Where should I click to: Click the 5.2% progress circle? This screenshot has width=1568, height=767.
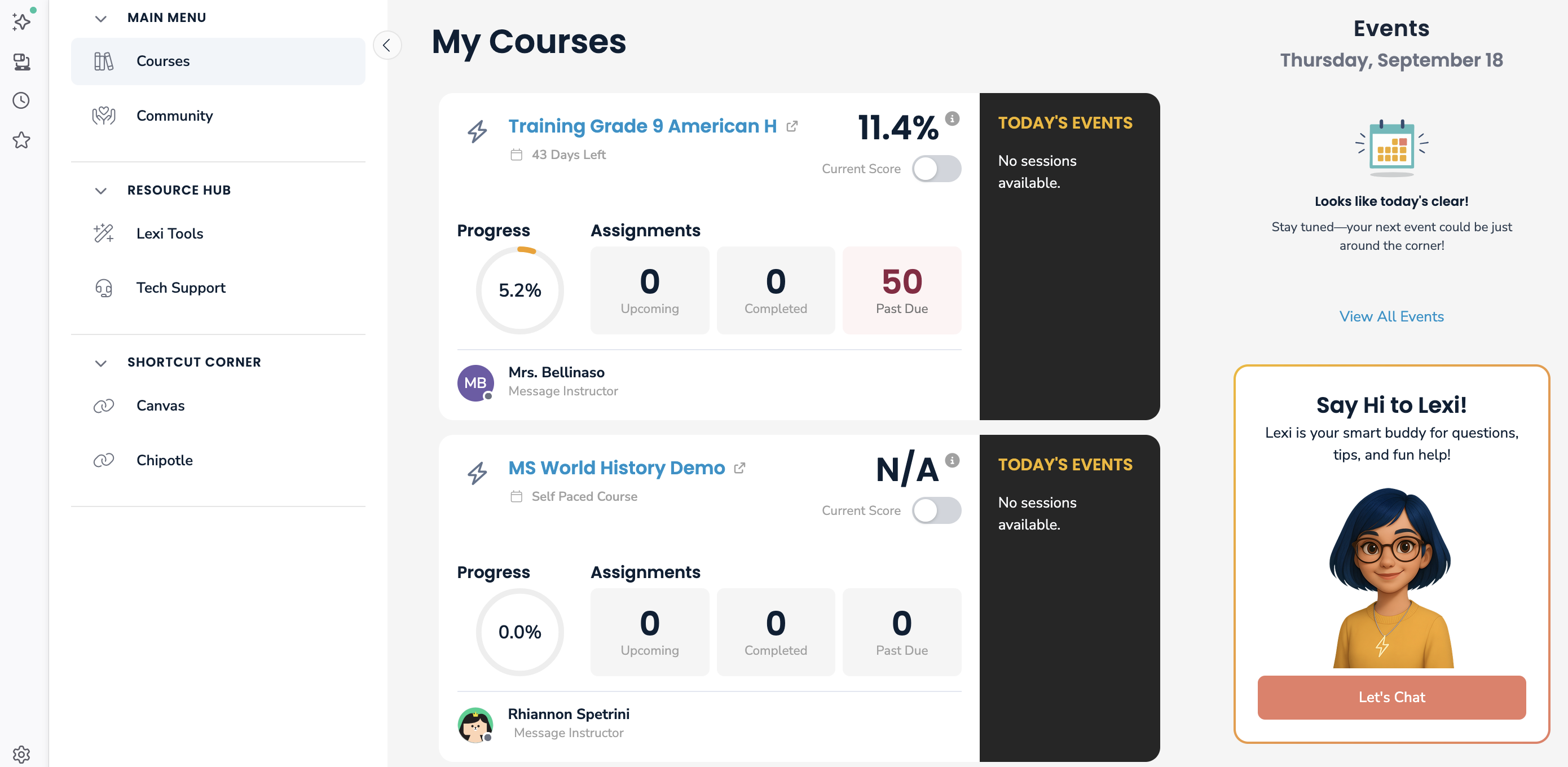(x=519, y=290)
